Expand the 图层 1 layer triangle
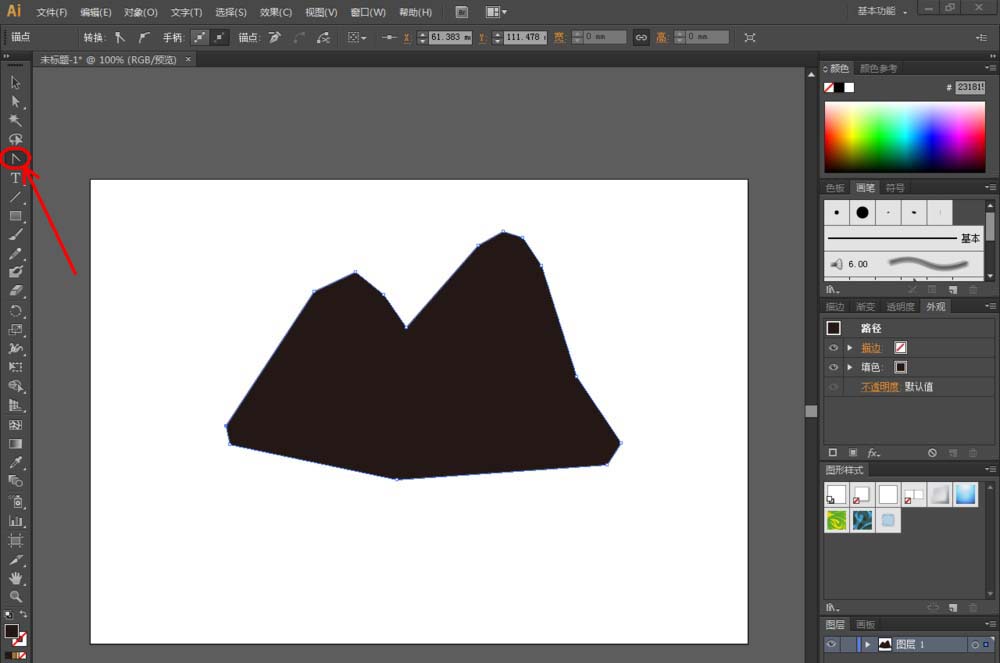 point(867,645)
